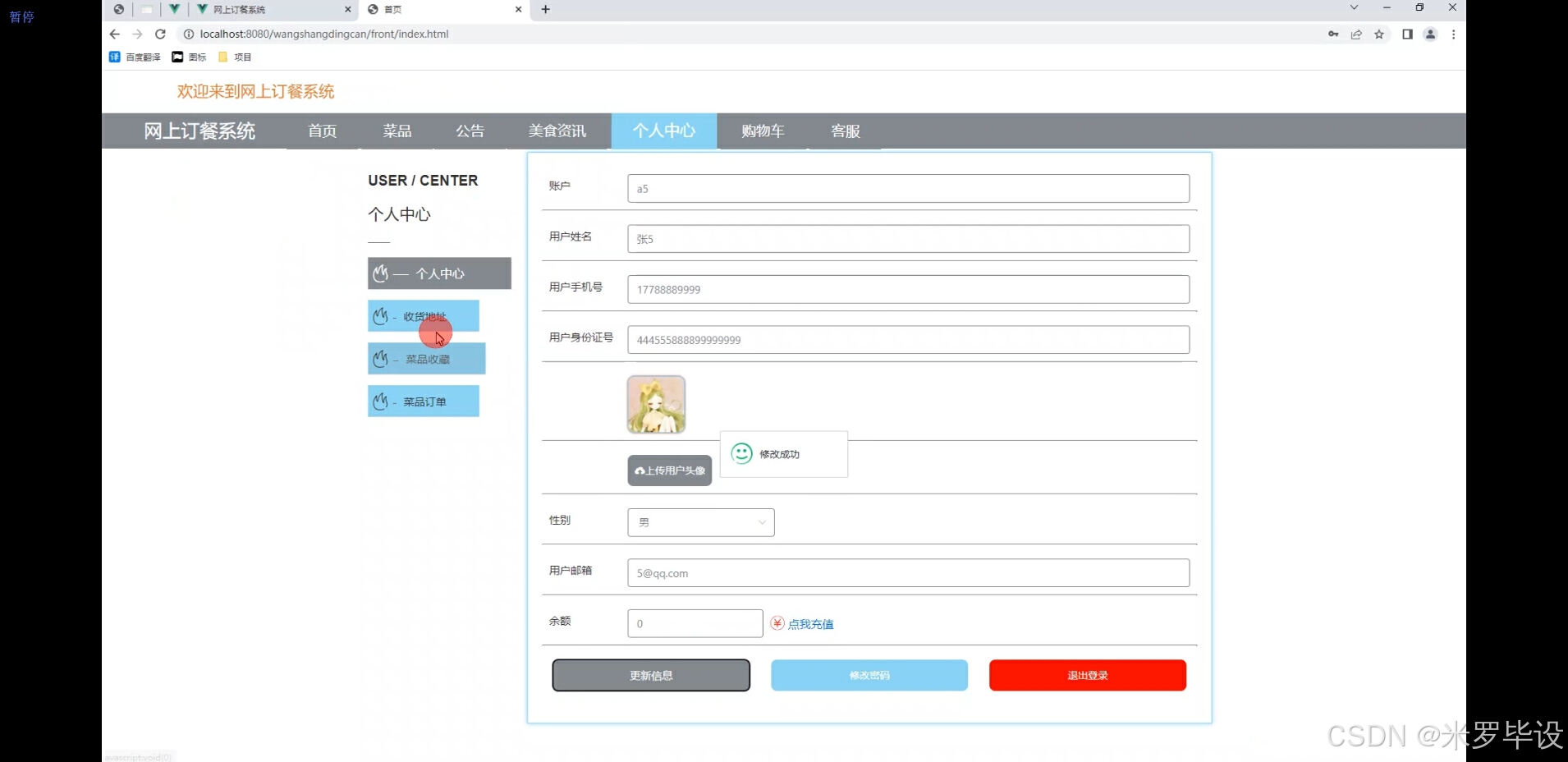Go to 首页 in navigation bar
Image resolution: width=1568 pixels, height=762 pixels.
pos(323,131)
